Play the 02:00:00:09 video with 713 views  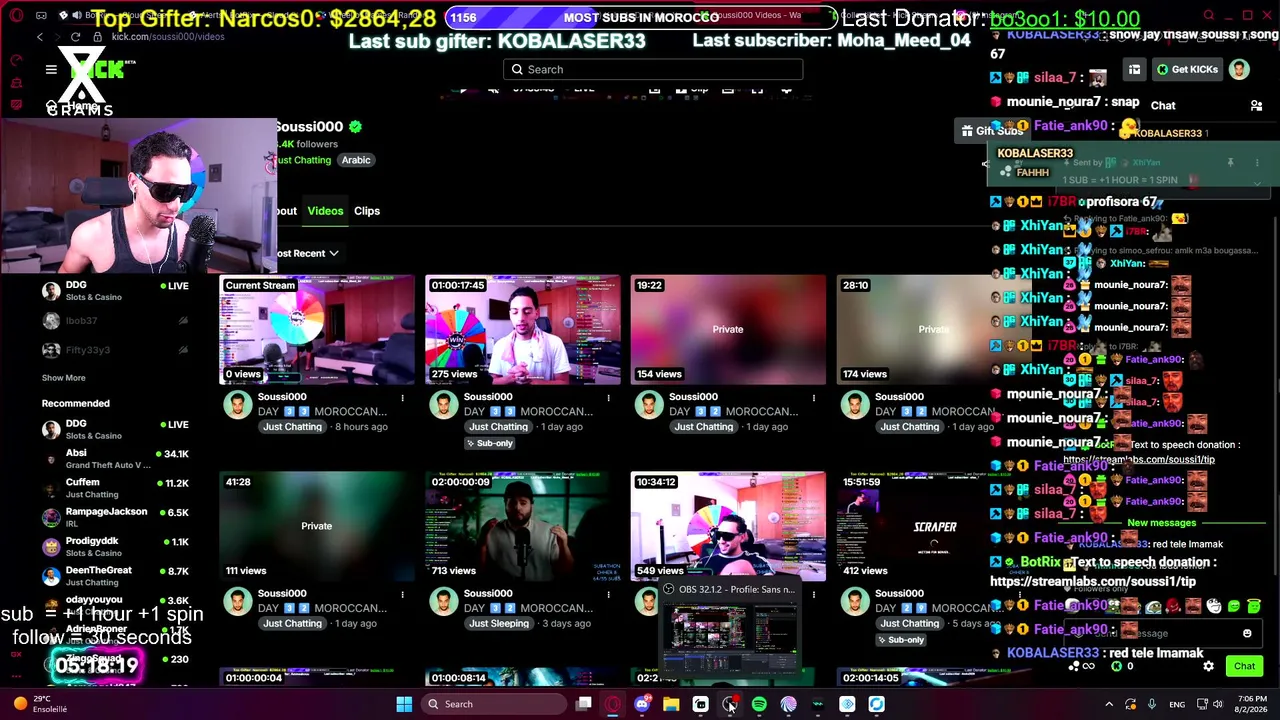(x=523, y=527)
